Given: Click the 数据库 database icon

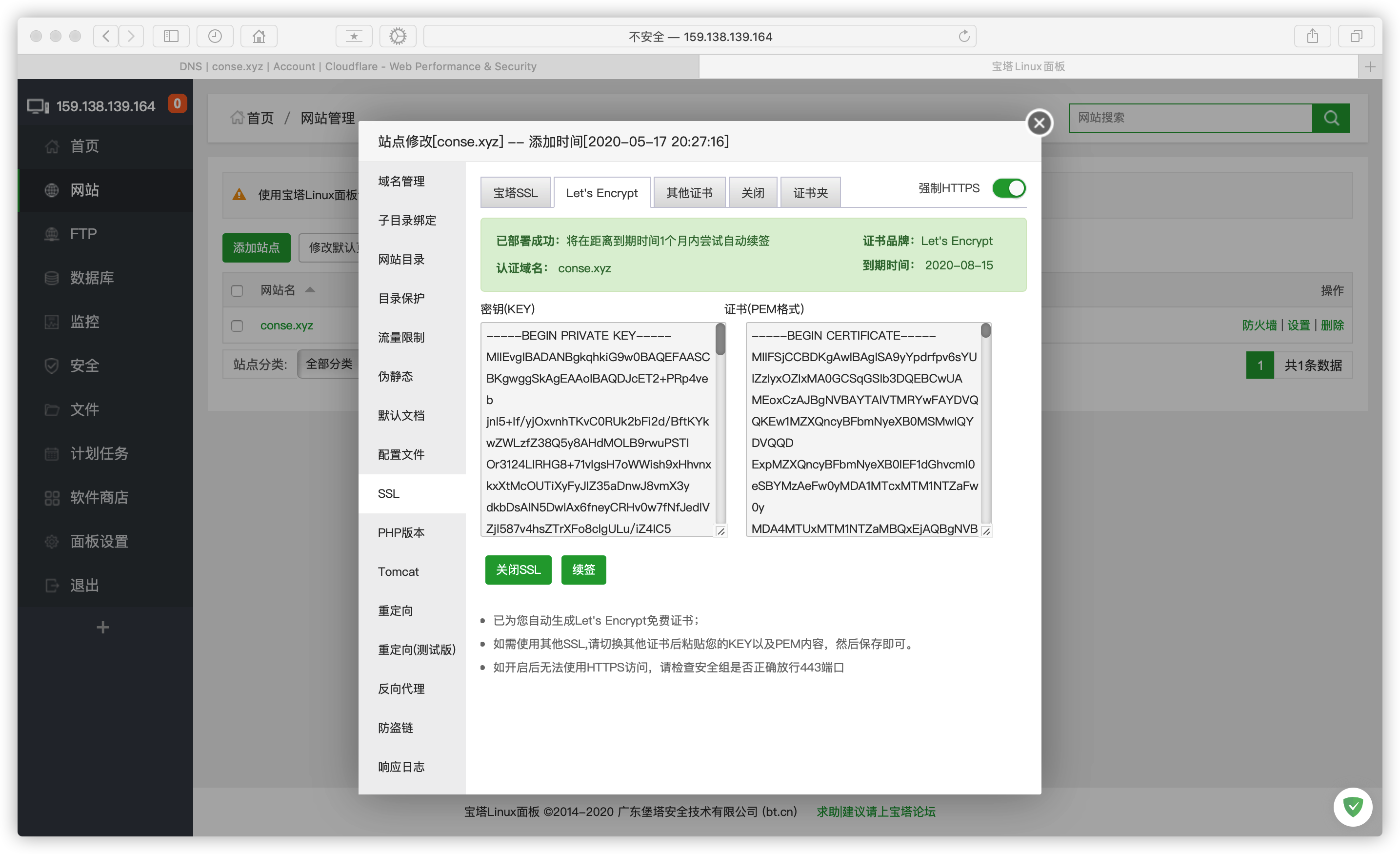Looking at the screenshot, I should [52, 278].
